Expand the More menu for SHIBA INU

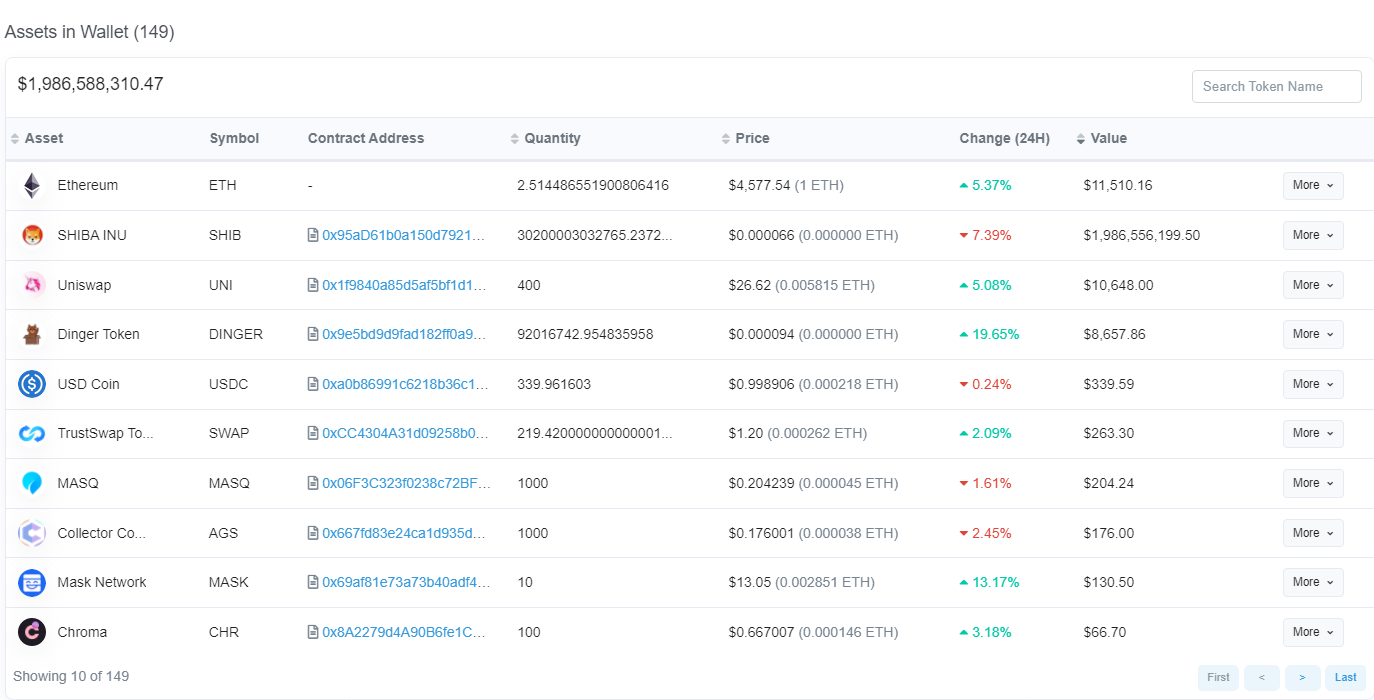click(x=1313, y=235)
